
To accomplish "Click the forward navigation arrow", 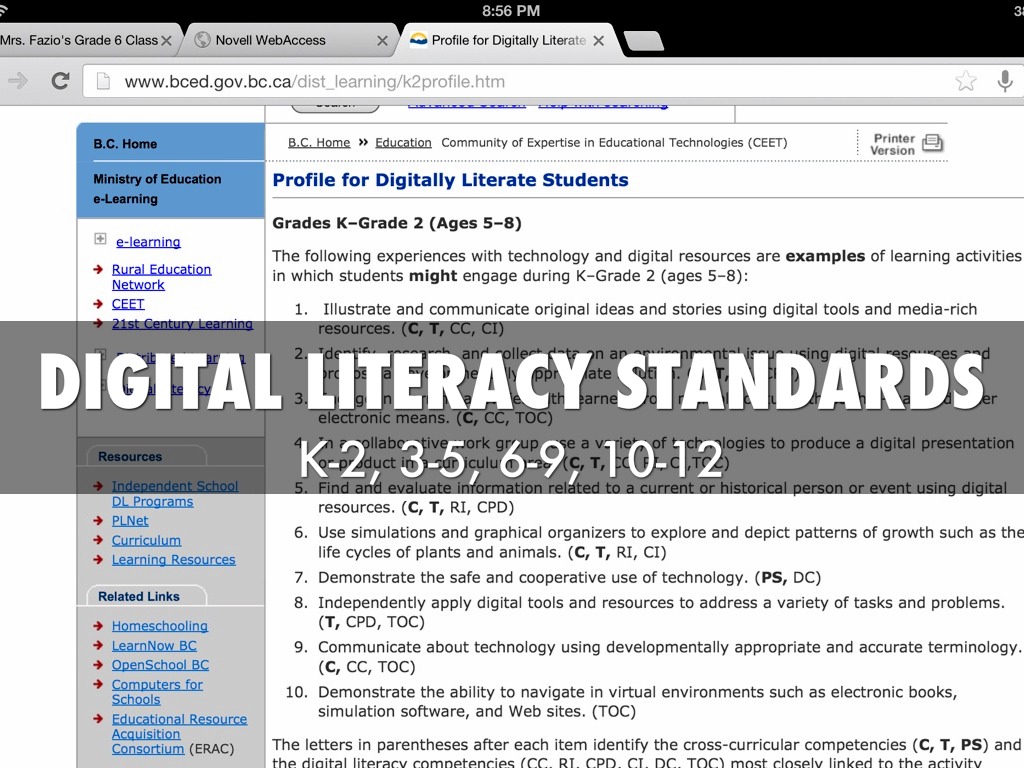I will click(x=18, y=81).
